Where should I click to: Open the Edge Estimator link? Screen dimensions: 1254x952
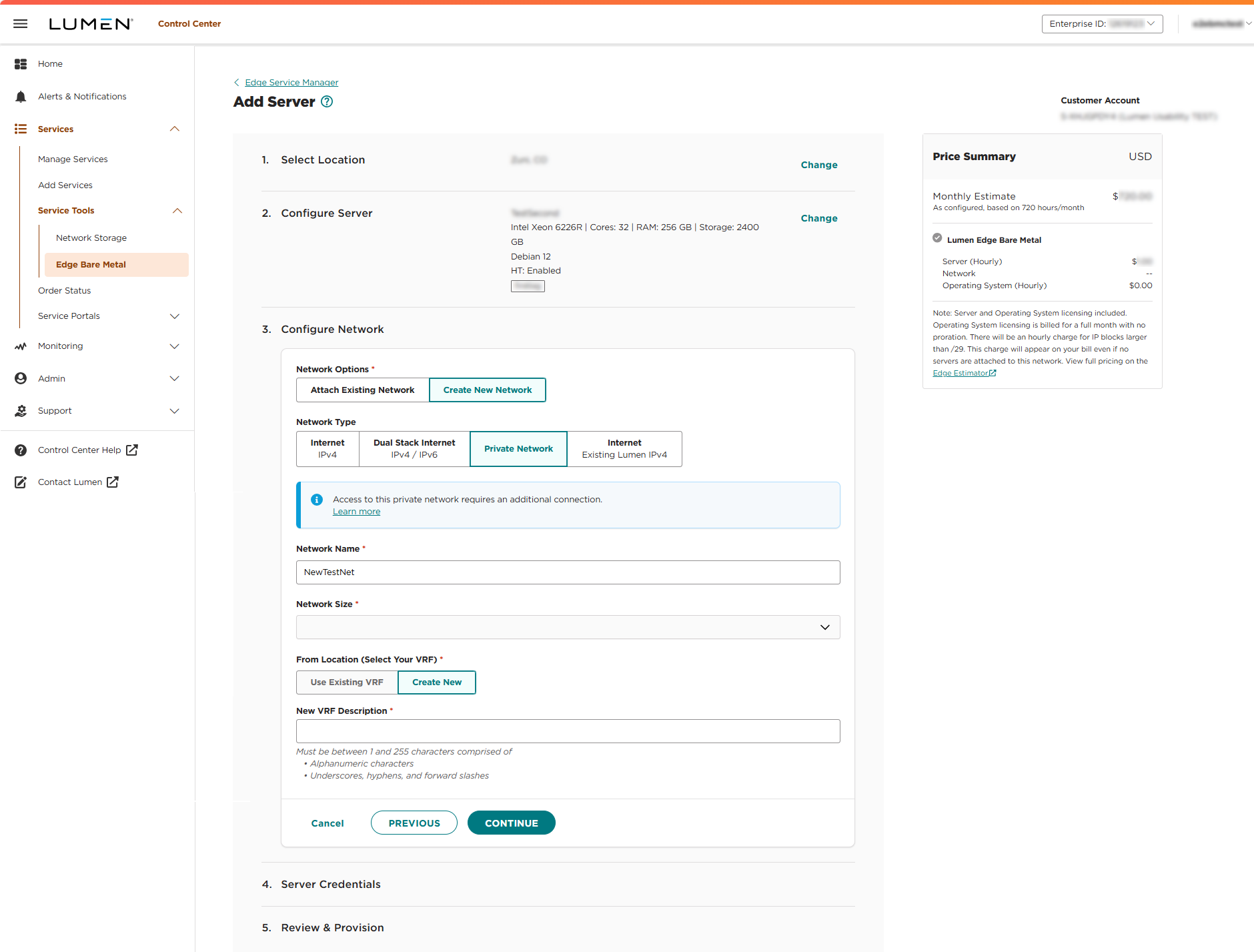pyautogui.click(x=961, y=373)
